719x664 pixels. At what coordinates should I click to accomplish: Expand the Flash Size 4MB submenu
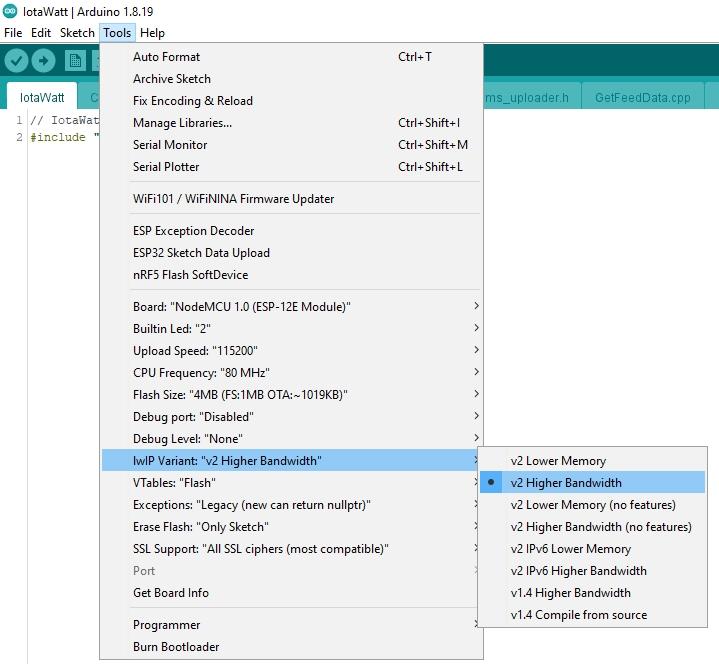tap(292, 395)
